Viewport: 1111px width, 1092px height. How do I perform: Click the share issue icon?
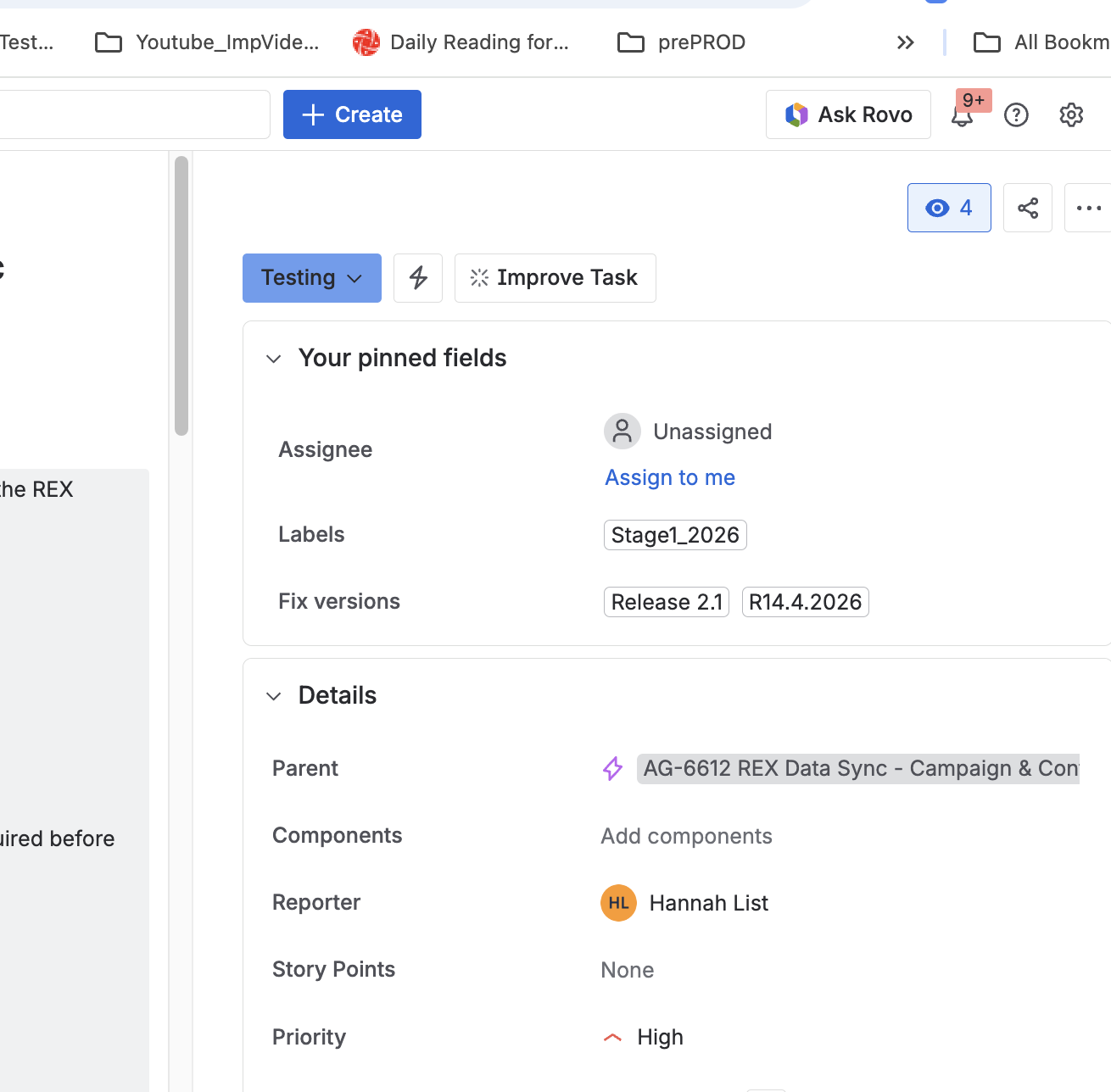(x=1028, y=208)
